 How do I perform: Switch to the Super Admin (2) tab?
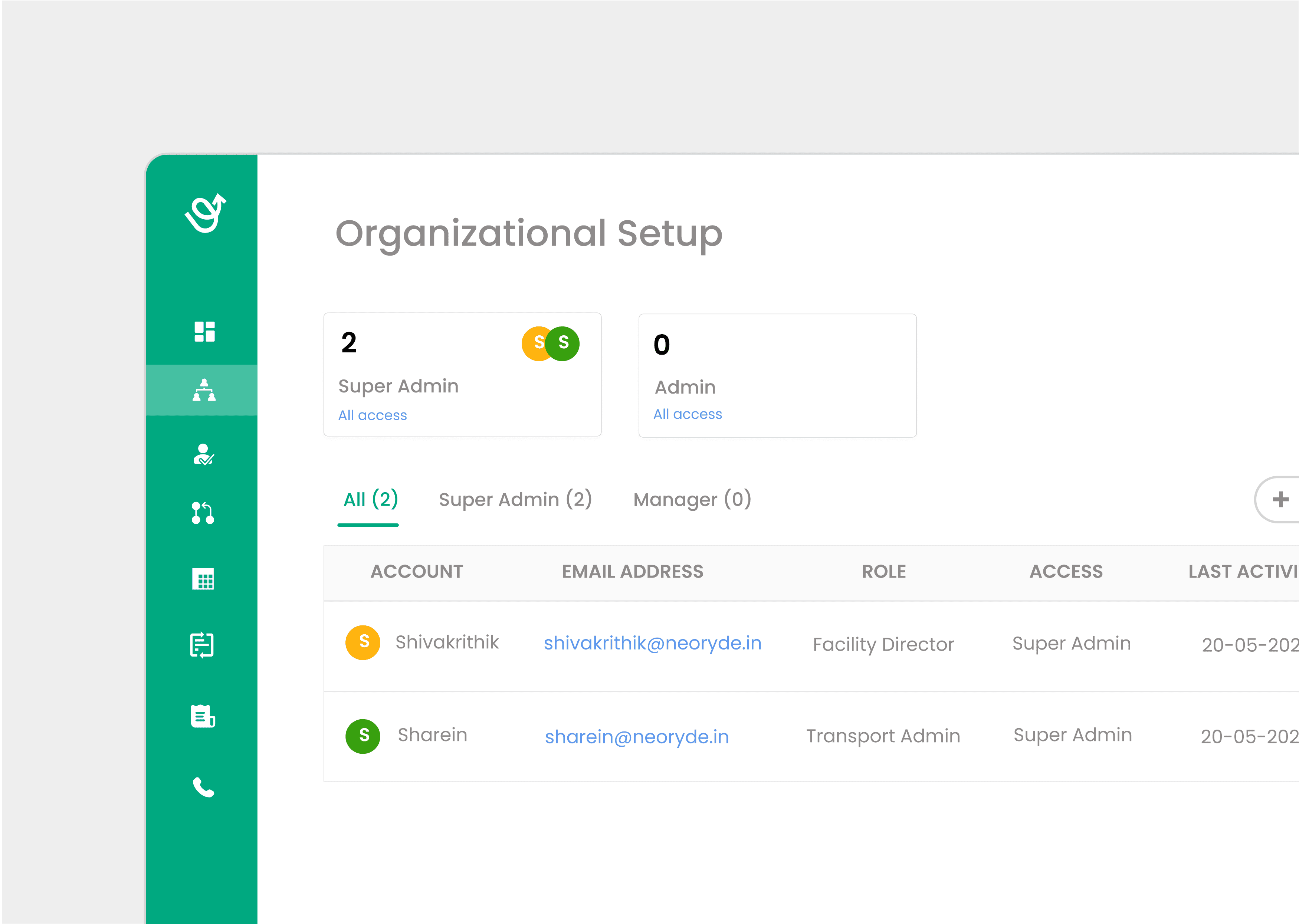pyautogui.click(x=515, y=500)
